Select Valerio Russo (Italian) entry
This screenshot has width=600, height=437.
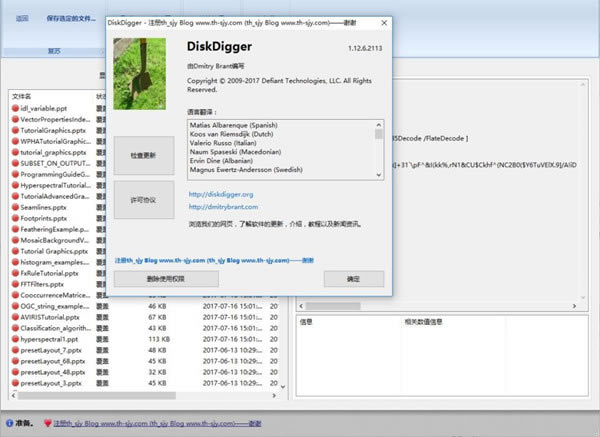coord(223,143)
